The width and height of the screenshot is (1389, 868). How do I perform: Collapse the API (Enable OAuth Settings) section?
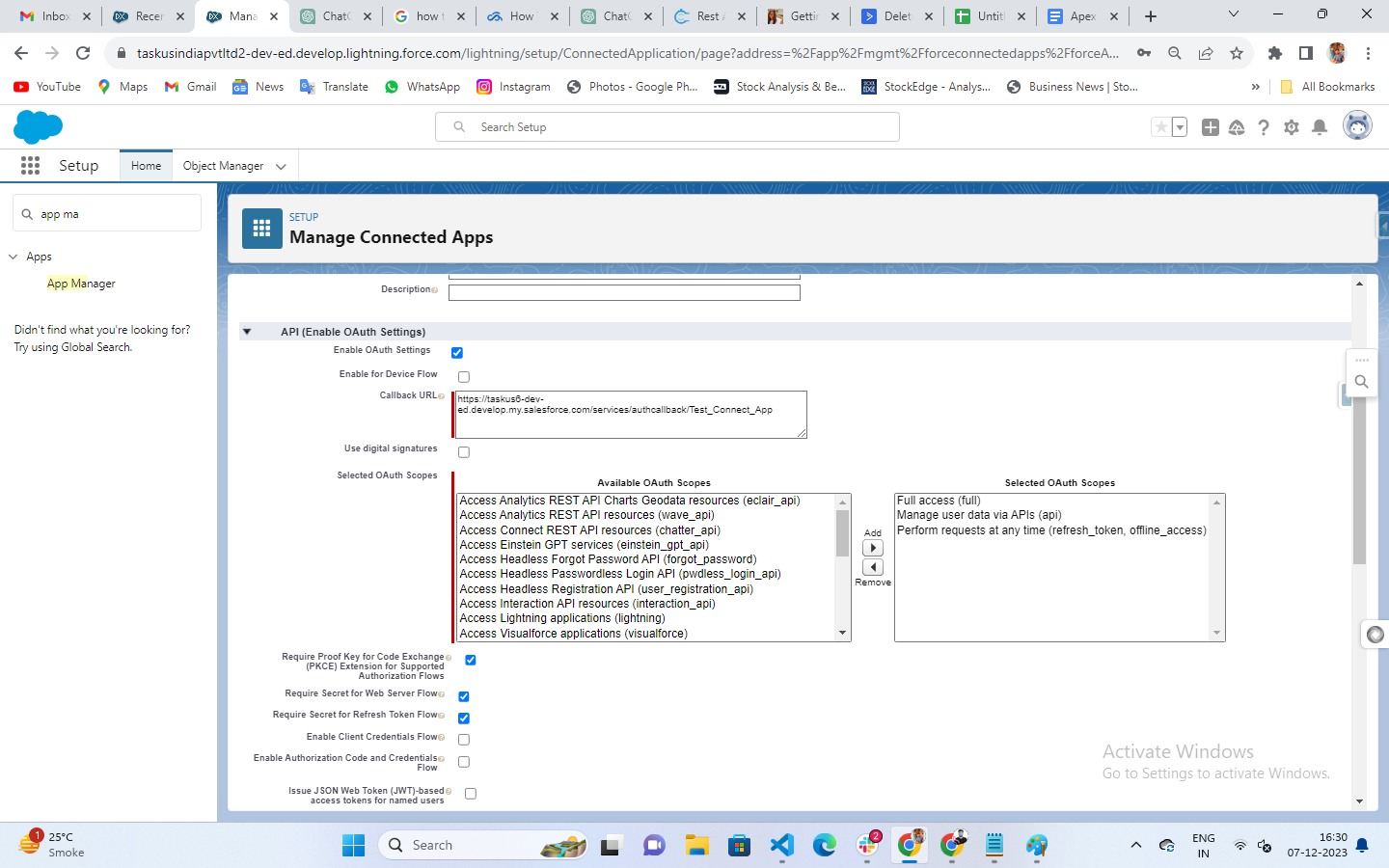[x=247, y=332]
